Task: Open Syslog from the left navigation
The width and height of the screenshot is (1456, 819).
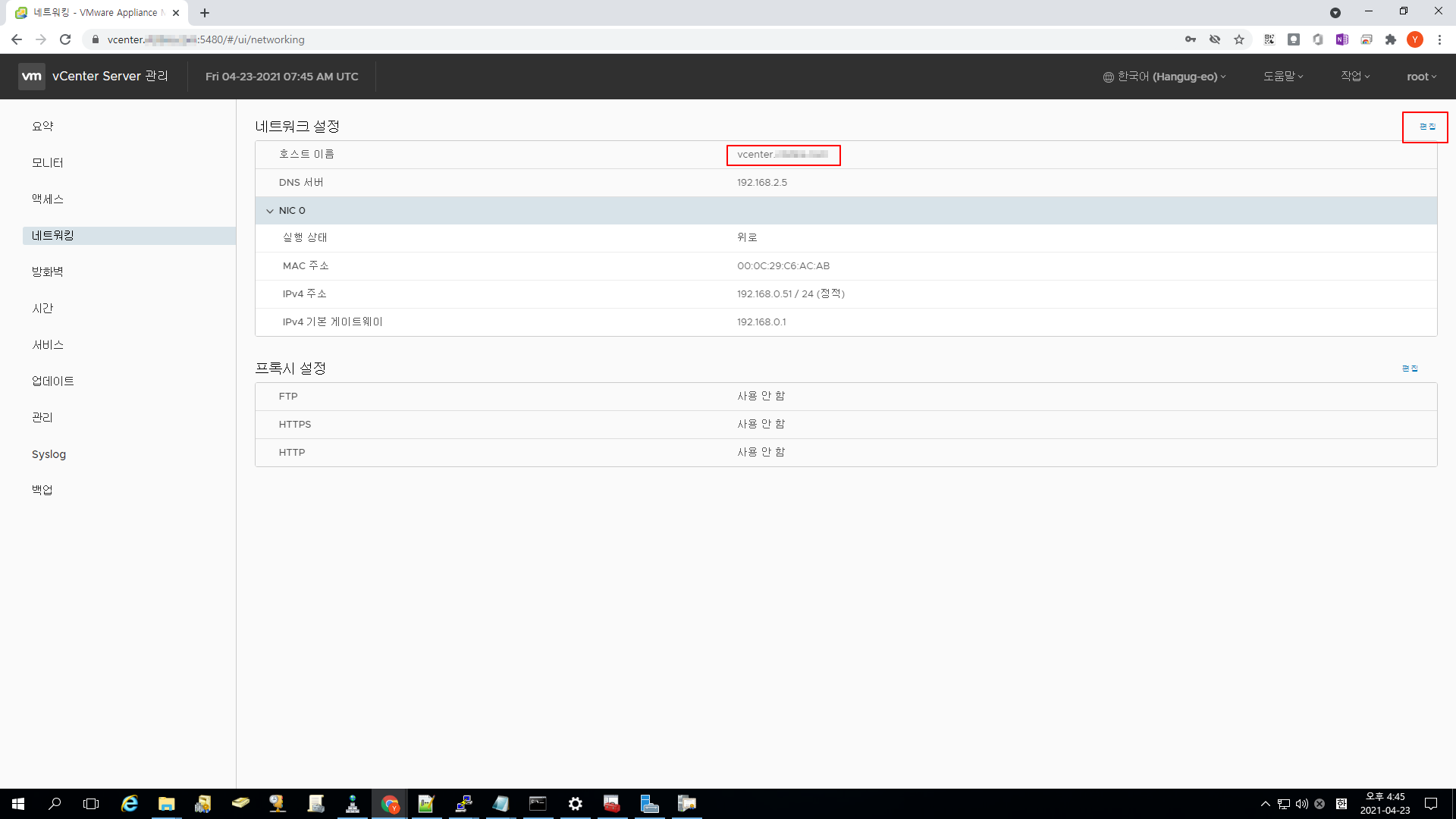Action: pyautogui.click(x=49, y=454)
